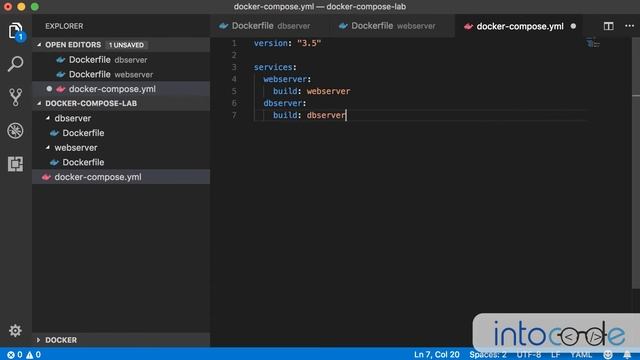
Task: Click the 'dbserver:' key in editor
Action: tap(285, 103)
